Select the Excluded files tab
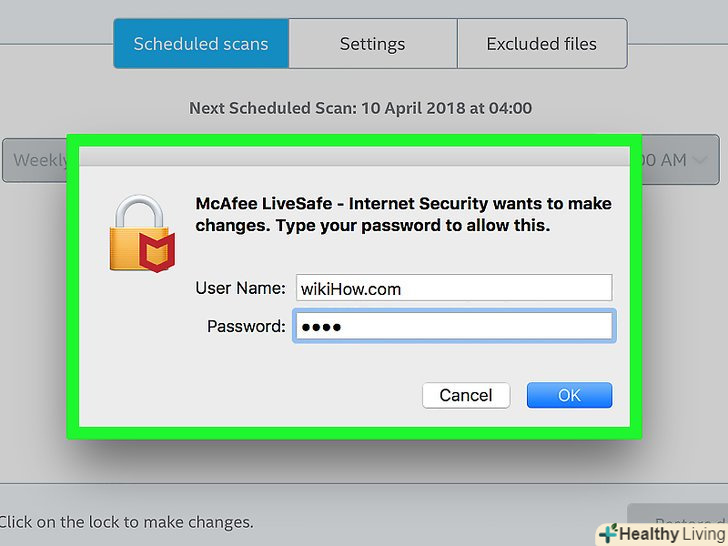 tap(541, 44)
